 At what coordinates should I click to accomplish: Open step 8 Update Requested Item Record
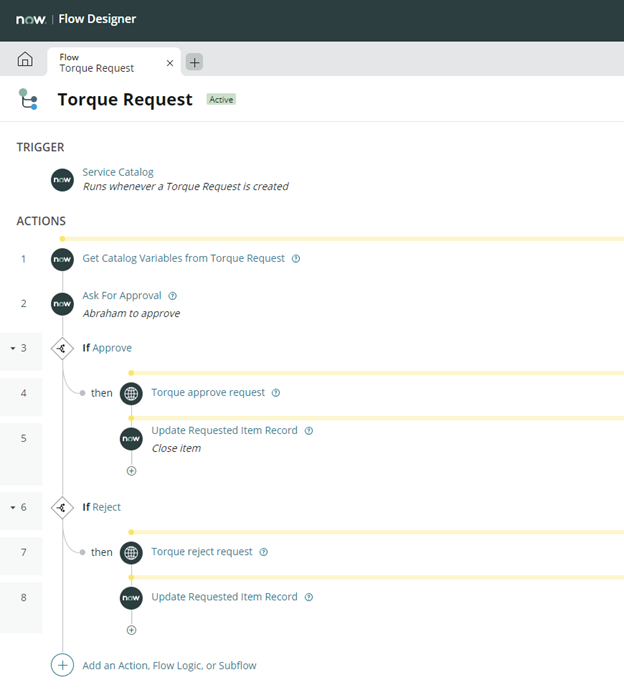(x=224, y=597)
